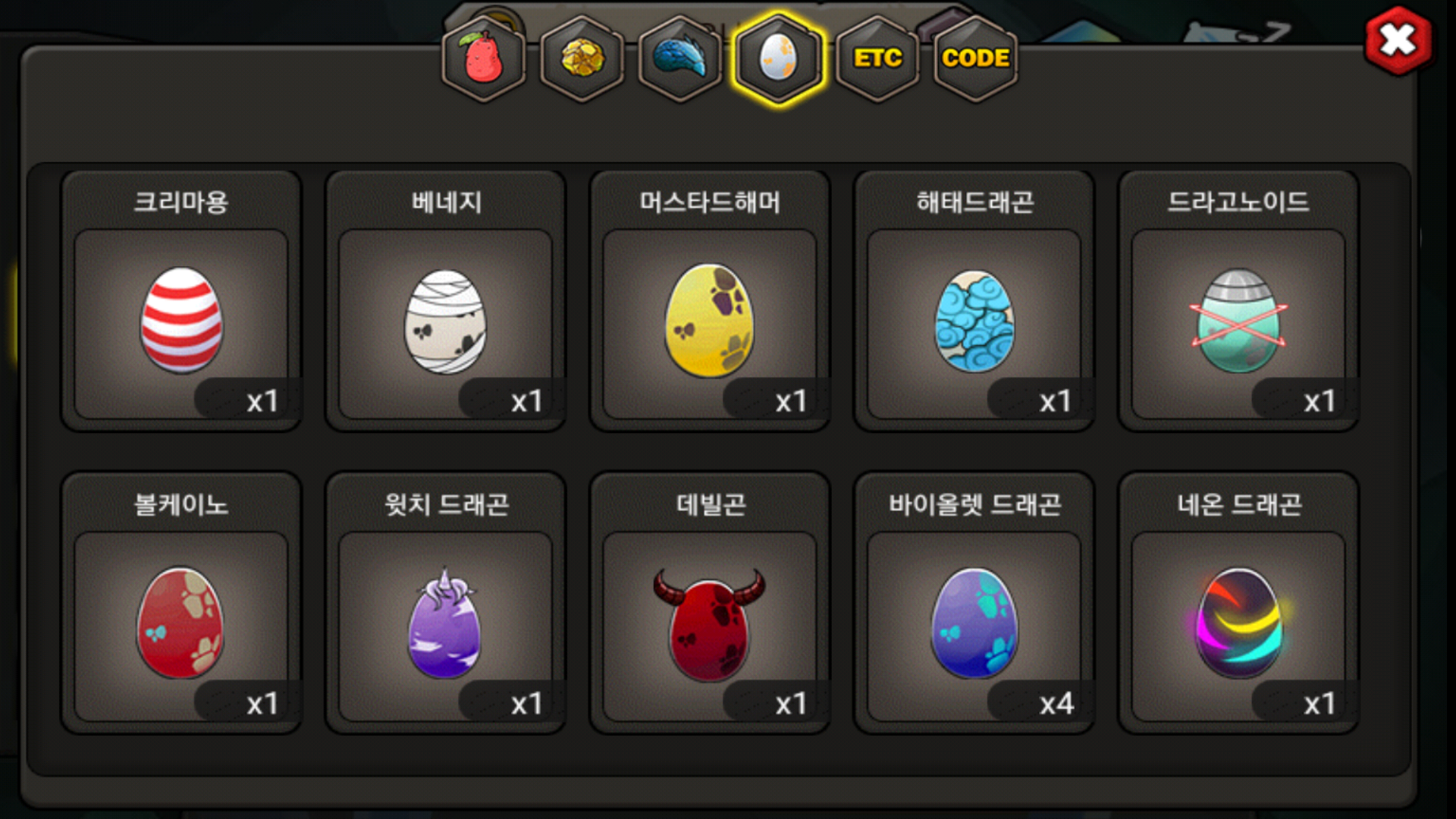Click the 머스타드해머 title text
This screenshot has width=1456, height=819.
710,202
